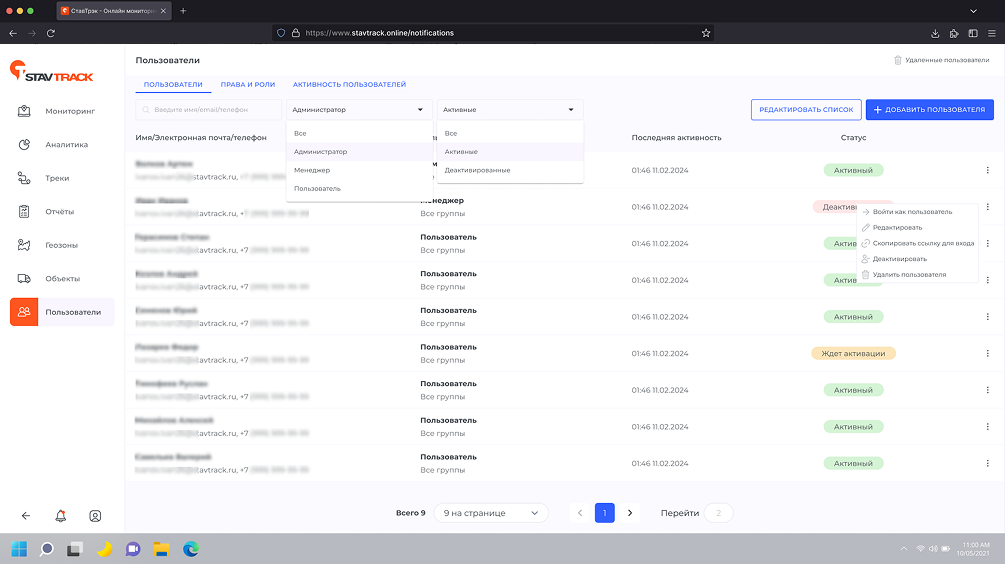Viewport: 1005px width, 564px height.
Task: Open Треки section in sidebar
Action: pos(62,178)
